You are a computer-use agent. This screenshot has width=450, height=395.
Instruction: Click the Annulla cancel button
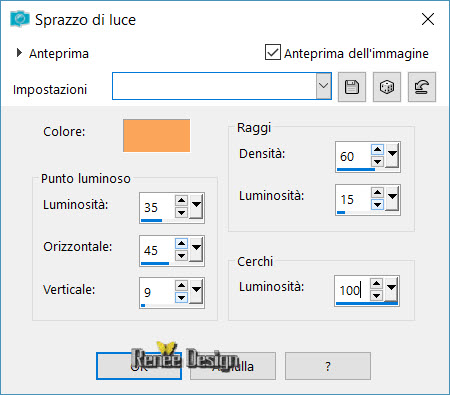pyautogui.click(x=233, y=366)
